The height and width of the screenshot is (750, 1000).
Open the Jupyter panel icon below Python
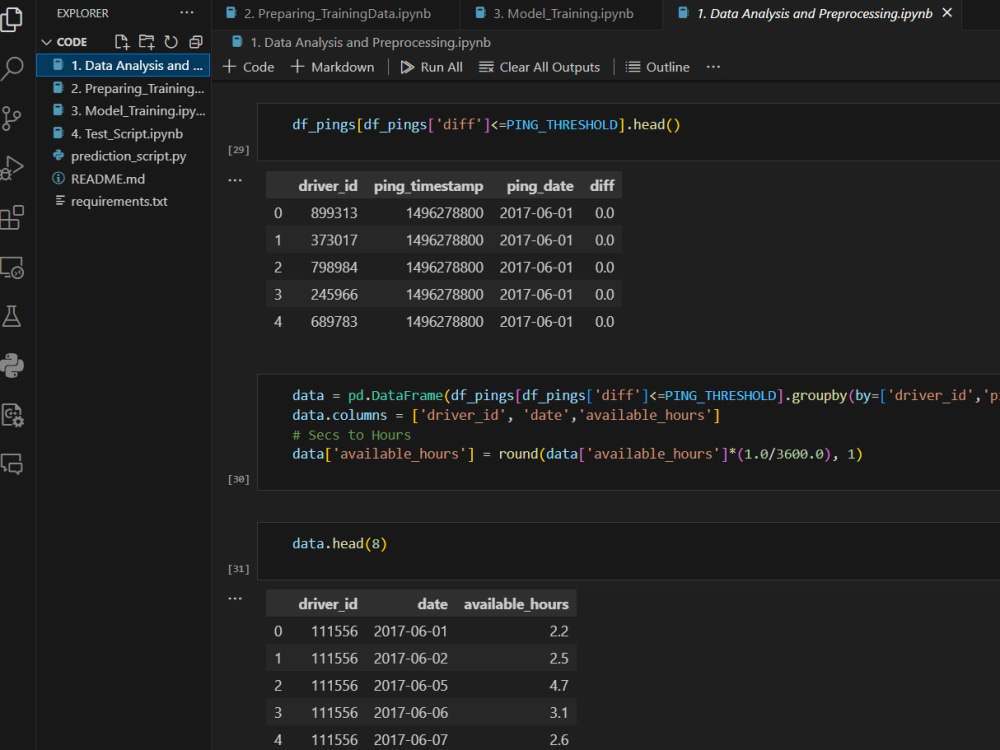(x=13, y=414)
